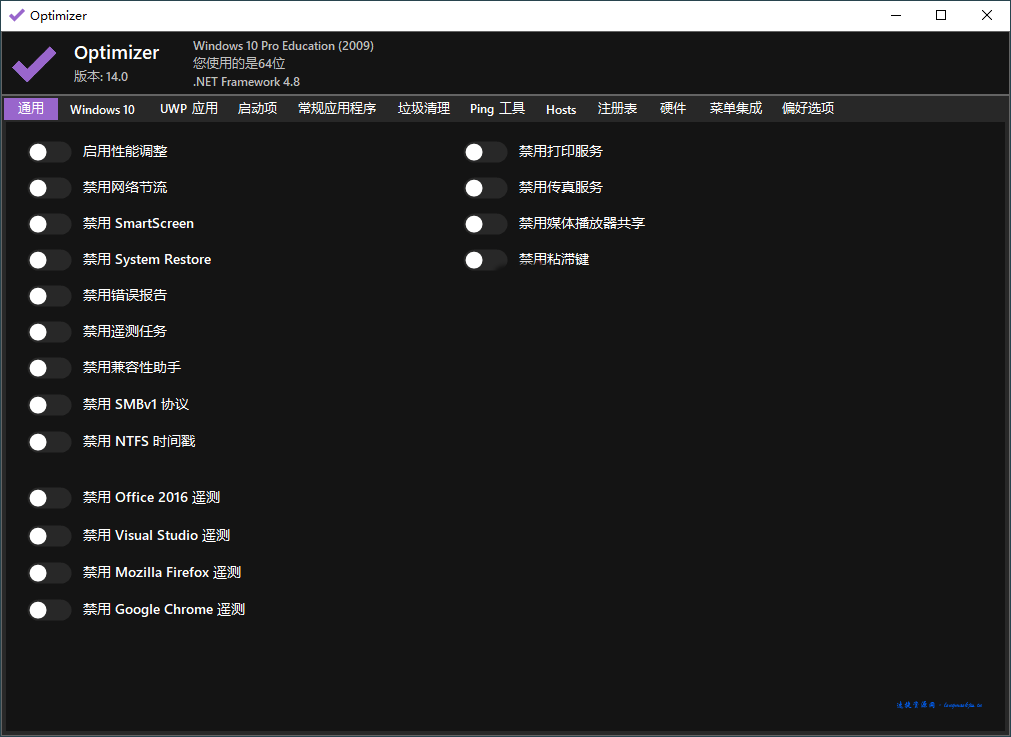
Task: Toggle 禁用打印服务 switch
Action: click(x=486, y=152)
